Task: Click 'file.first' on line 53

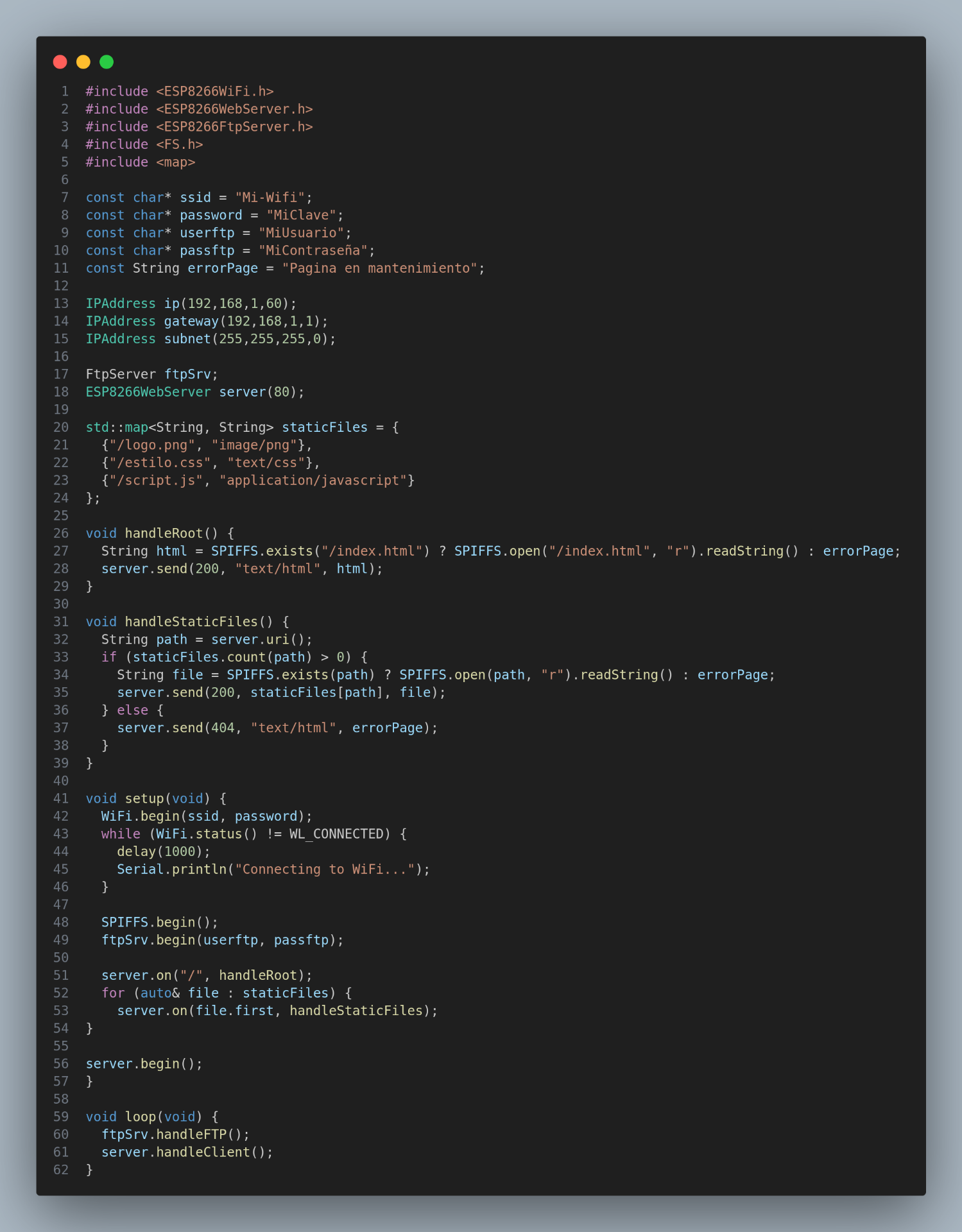Action: (235, 1010)
